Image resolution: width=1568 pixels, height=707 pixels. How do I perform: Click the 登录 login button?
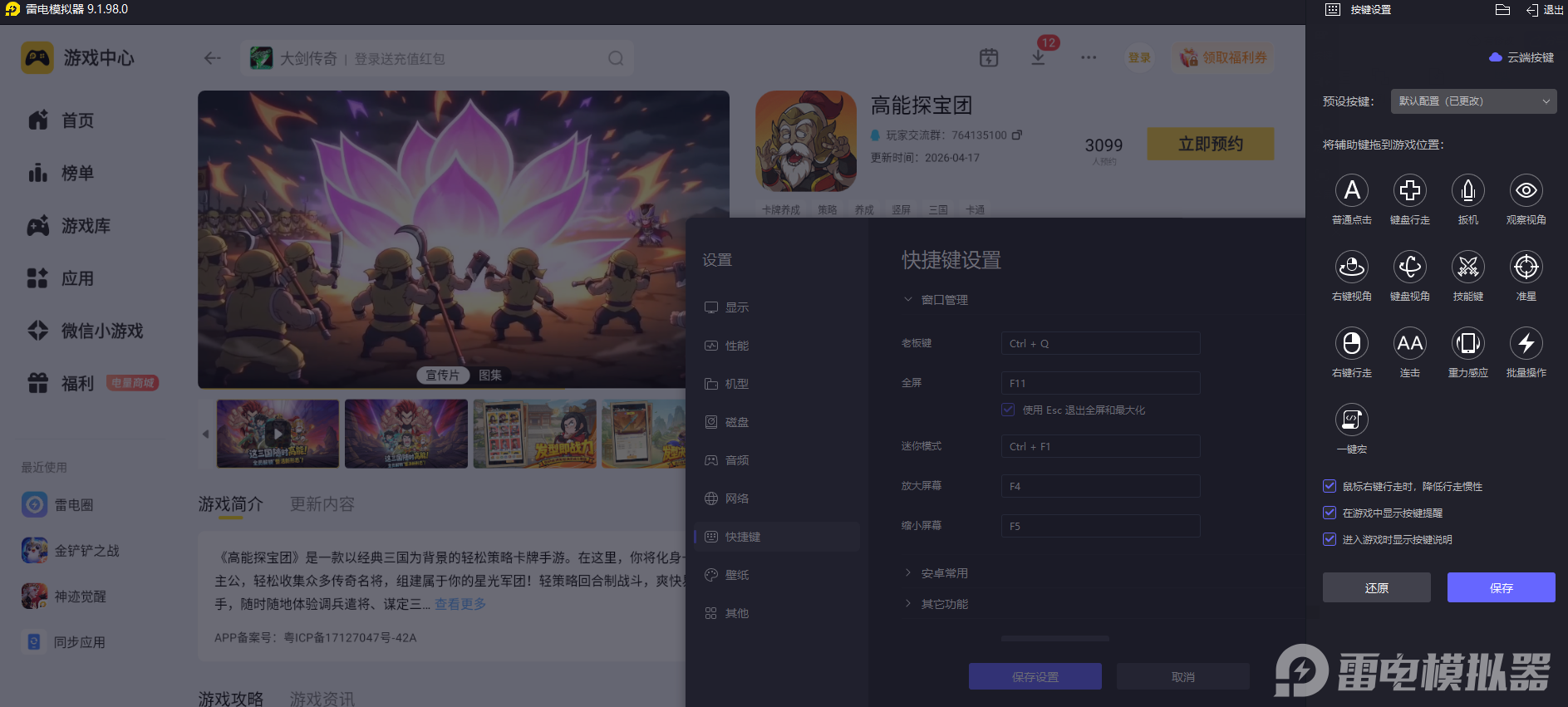(x=1139, y=57)
